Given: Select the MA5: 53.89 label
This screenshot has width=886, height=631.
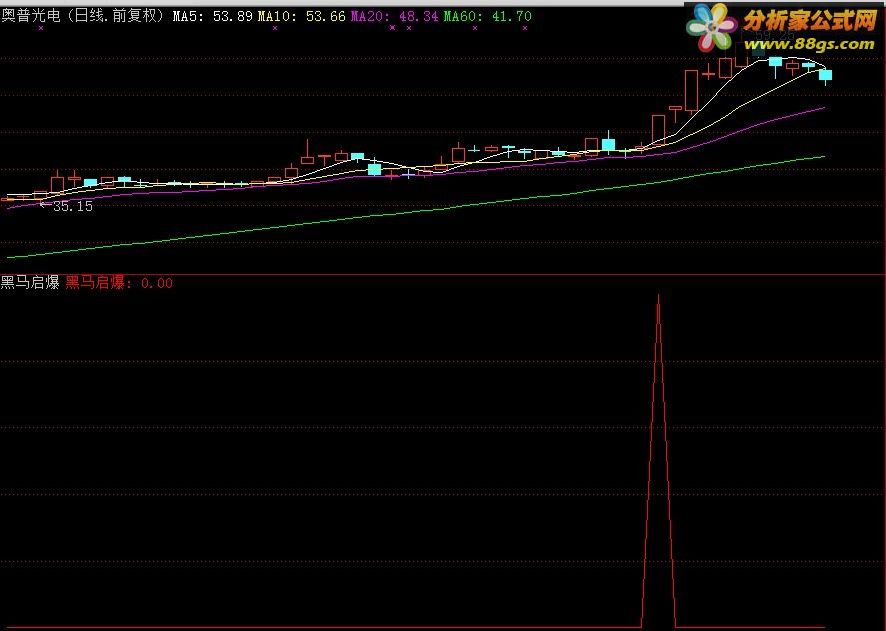Looking at the screenshot, I should click(x=212, y=16).
